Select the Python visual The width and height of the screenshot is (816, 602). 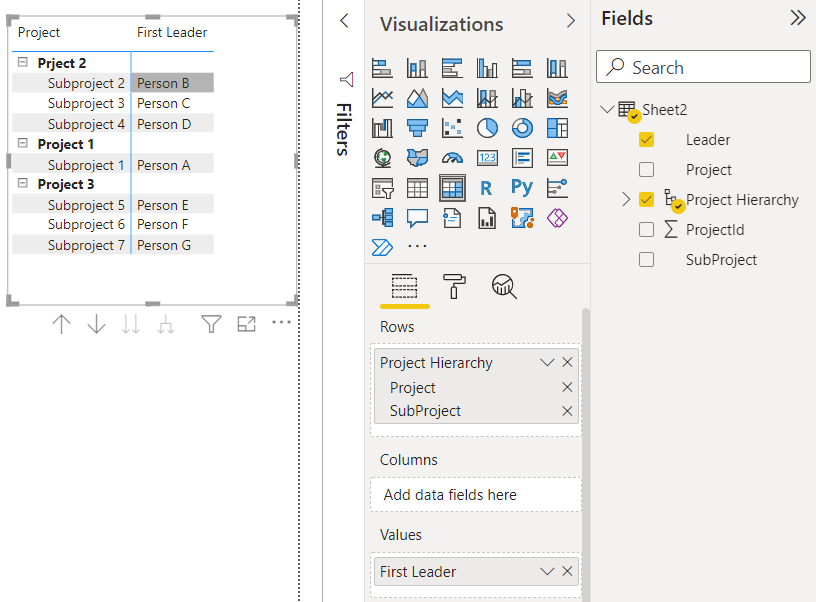tap(522, 187)
